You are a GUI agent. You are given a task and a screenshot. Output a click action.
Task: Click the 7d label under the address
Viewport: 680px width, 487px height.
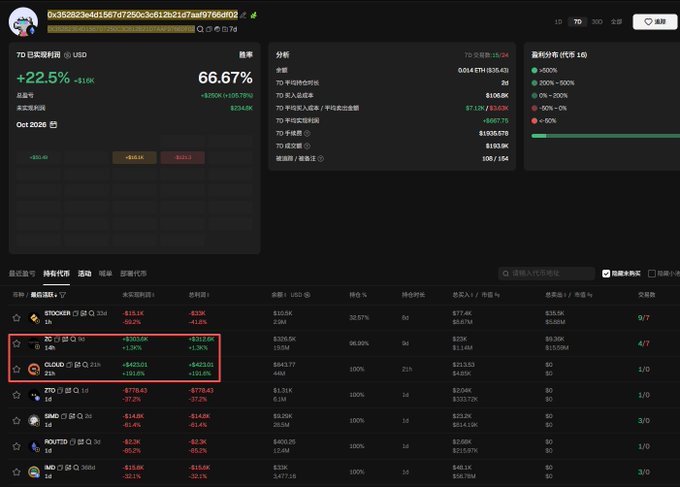(x=233, y=29)
